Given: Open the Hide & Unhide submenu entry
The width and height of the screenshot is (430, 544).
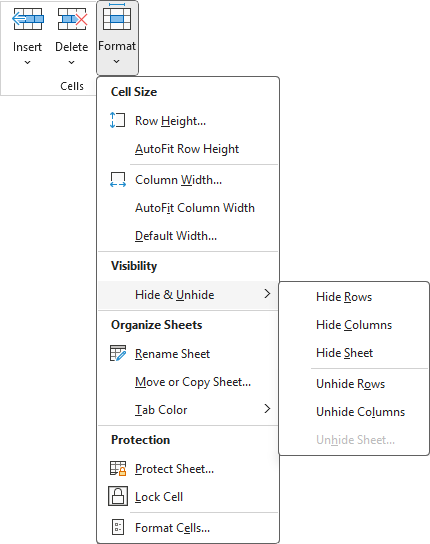Looking at the screenshot, I should point(188,295).
